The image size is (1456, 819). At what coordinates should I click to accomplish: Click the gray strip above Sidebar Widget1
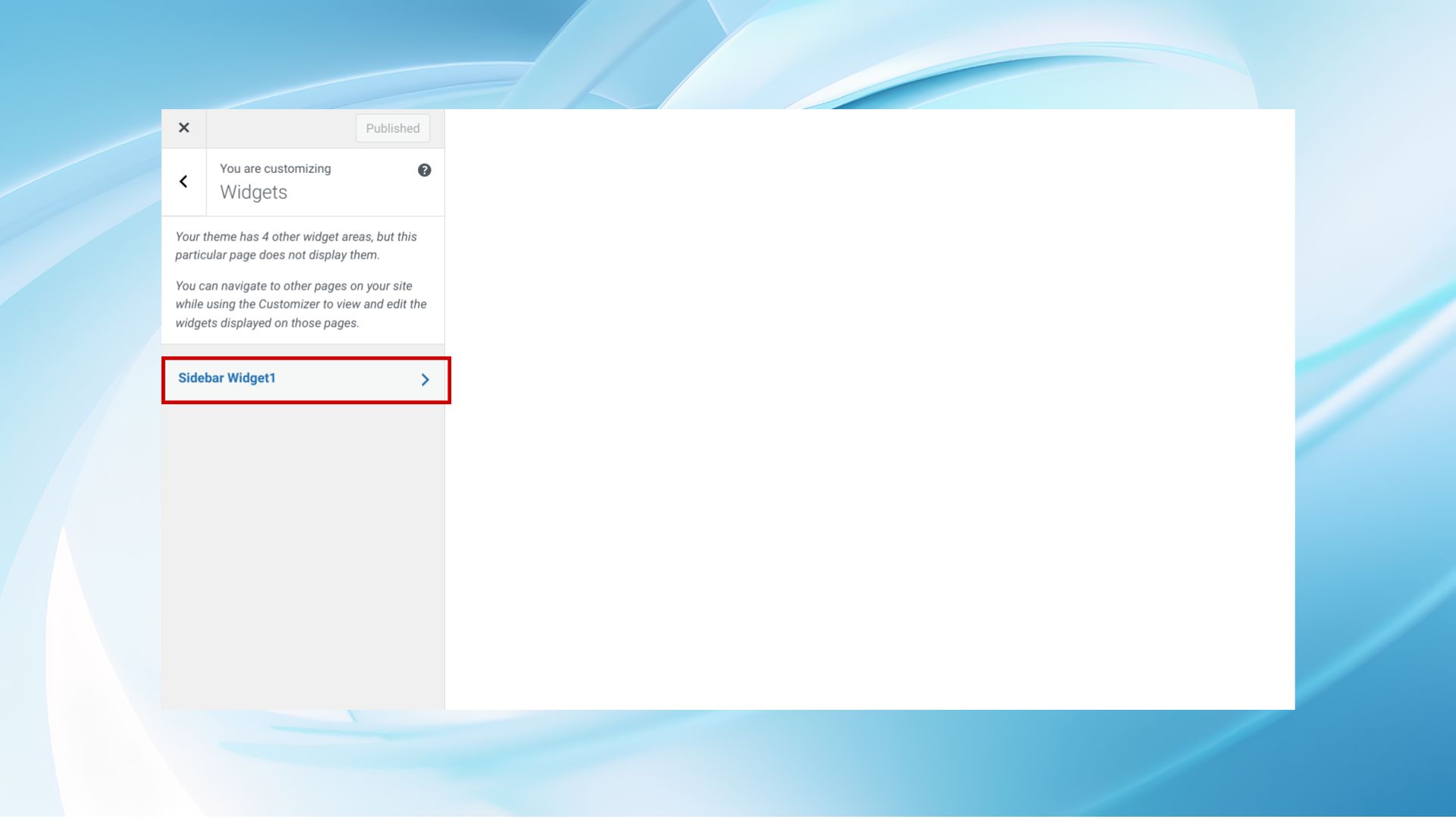tap(303, 350)
